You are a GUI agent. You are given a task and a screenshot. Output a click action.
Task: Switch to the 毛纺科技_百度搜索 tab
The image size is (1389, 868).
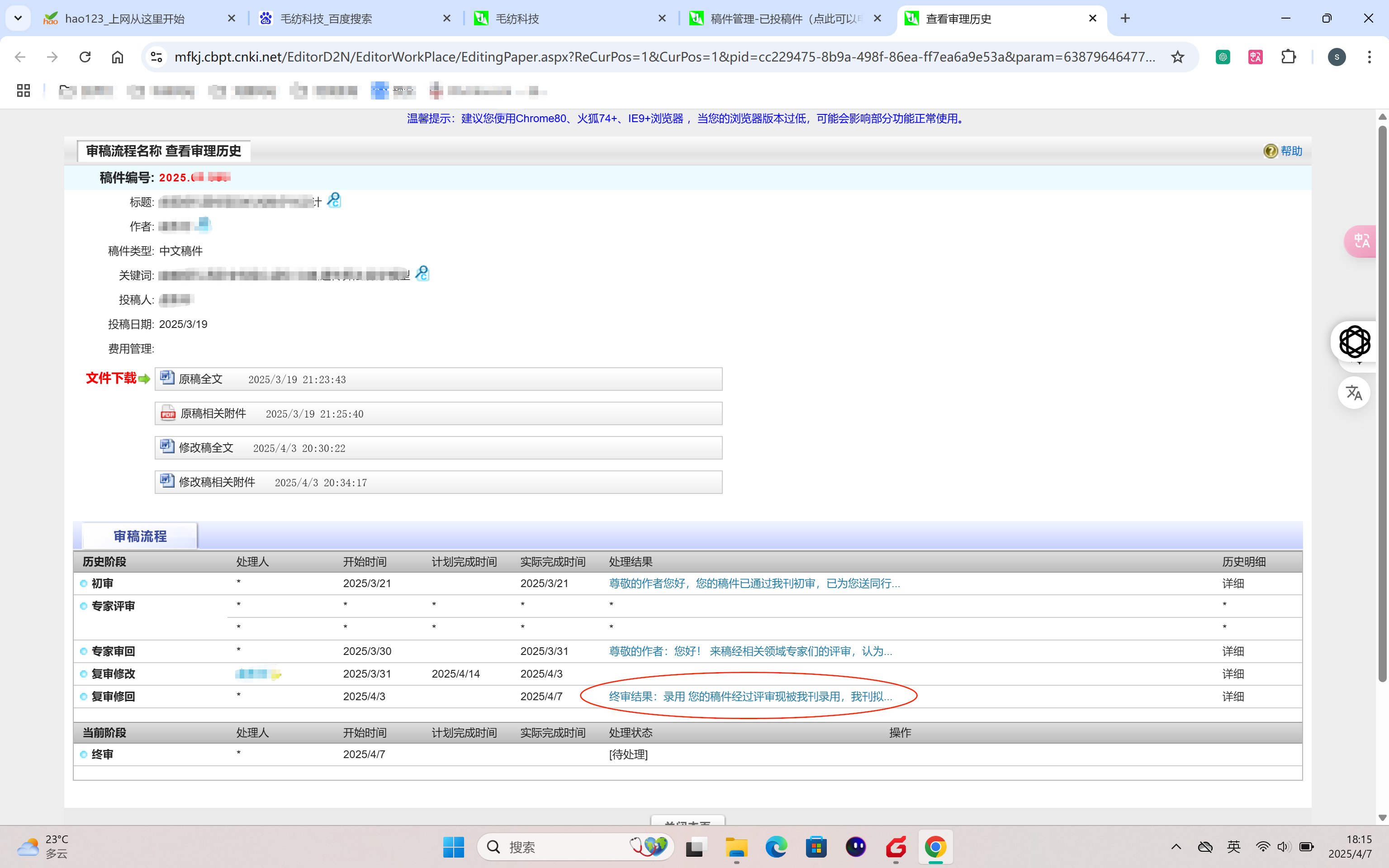pos(326,19)
